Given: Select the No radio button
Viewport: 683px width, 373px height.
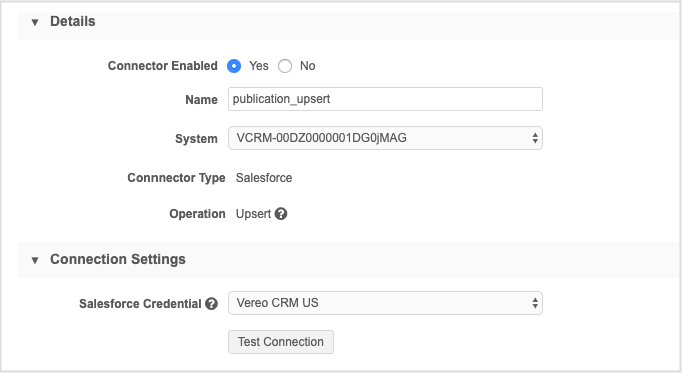Looking at the screenshot, I should (x=285, y=66).
